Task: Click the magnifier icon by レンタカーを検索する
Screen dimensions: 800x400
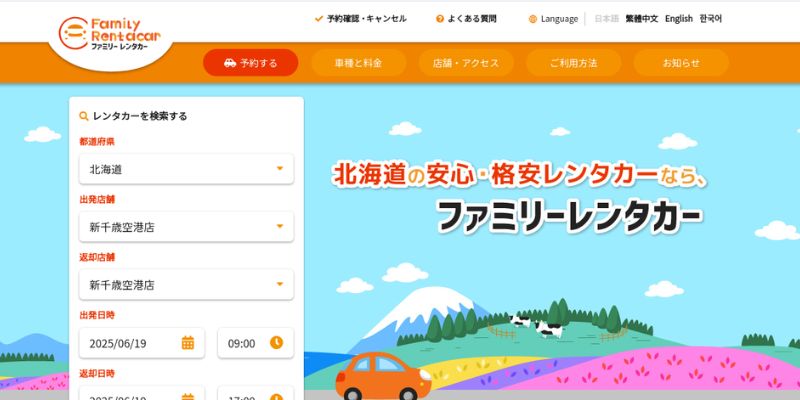Action: coord(84,116)
